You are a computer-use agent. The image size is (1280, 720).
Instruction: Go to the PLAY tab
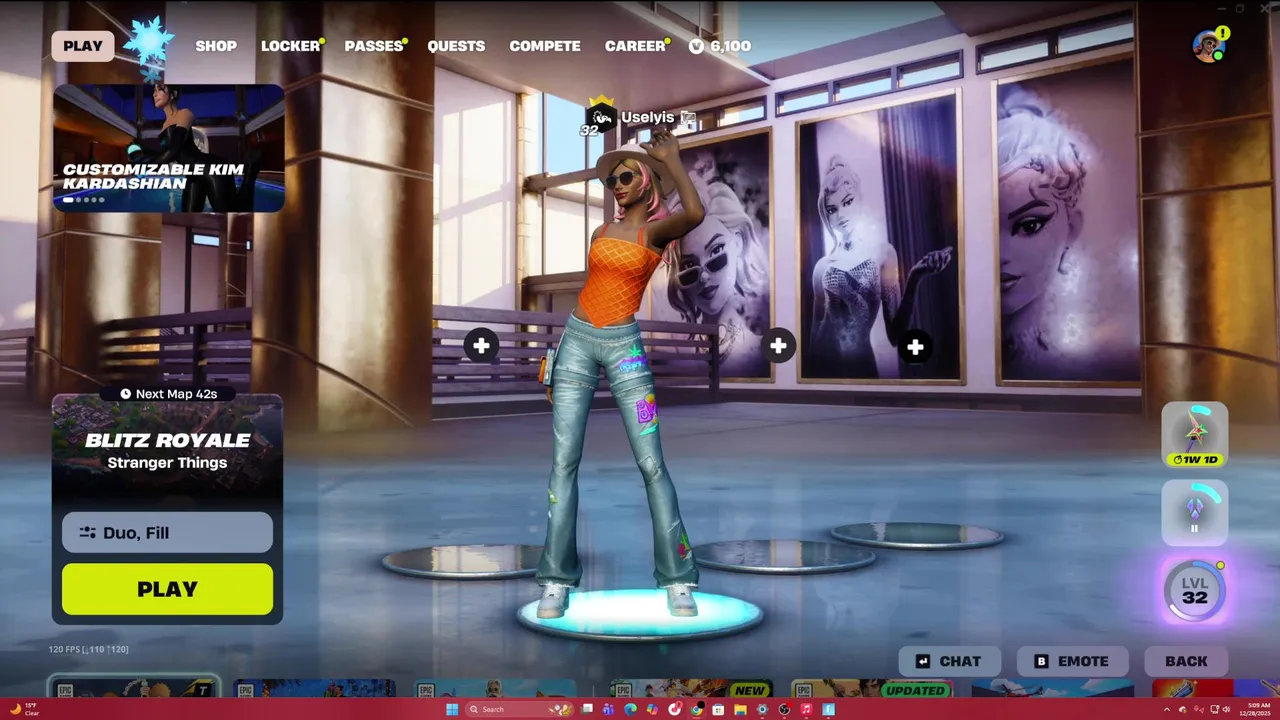point(83,46)
